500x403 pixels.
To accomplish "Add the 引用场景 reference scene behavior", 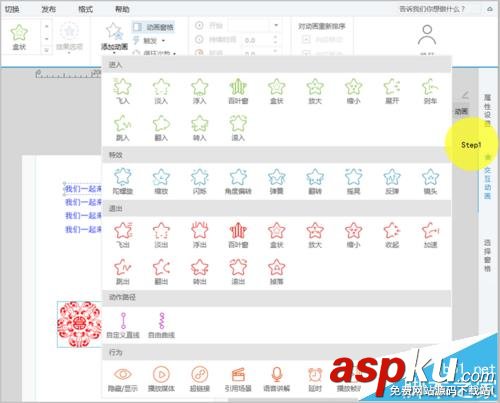I will 238,379.
